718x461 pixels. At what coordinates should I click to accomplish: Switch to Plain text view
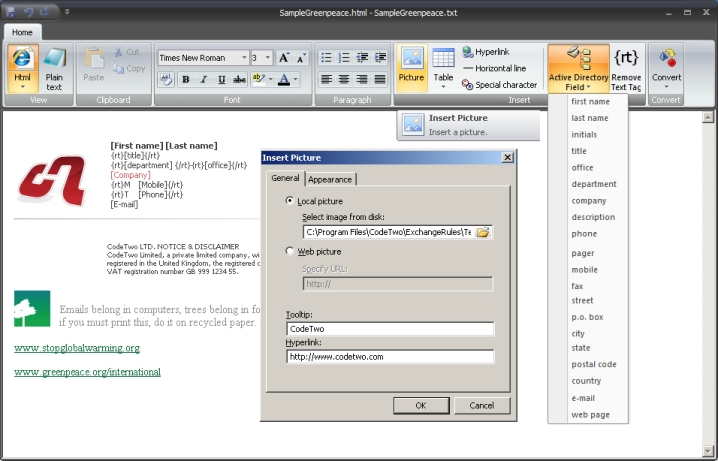(54, 68)
